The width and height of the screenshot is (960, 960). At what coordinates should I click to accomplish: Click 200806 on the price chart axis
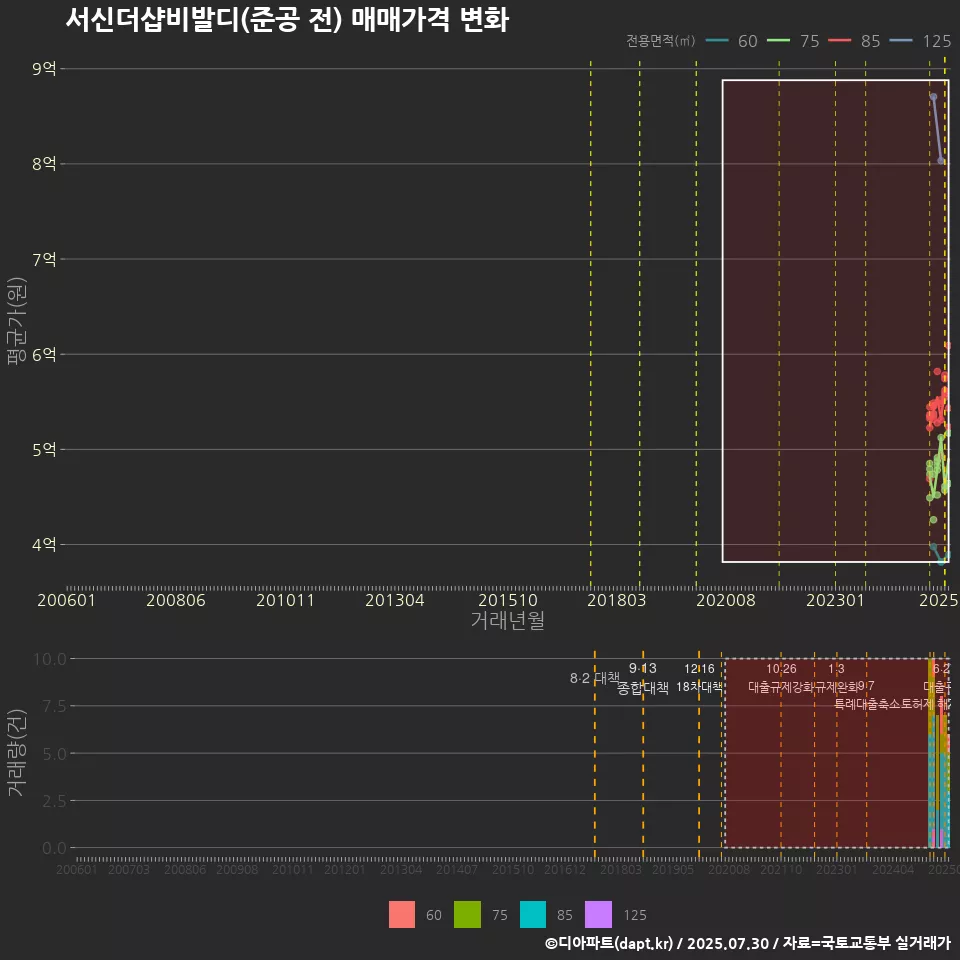click(x=176, y=600)
